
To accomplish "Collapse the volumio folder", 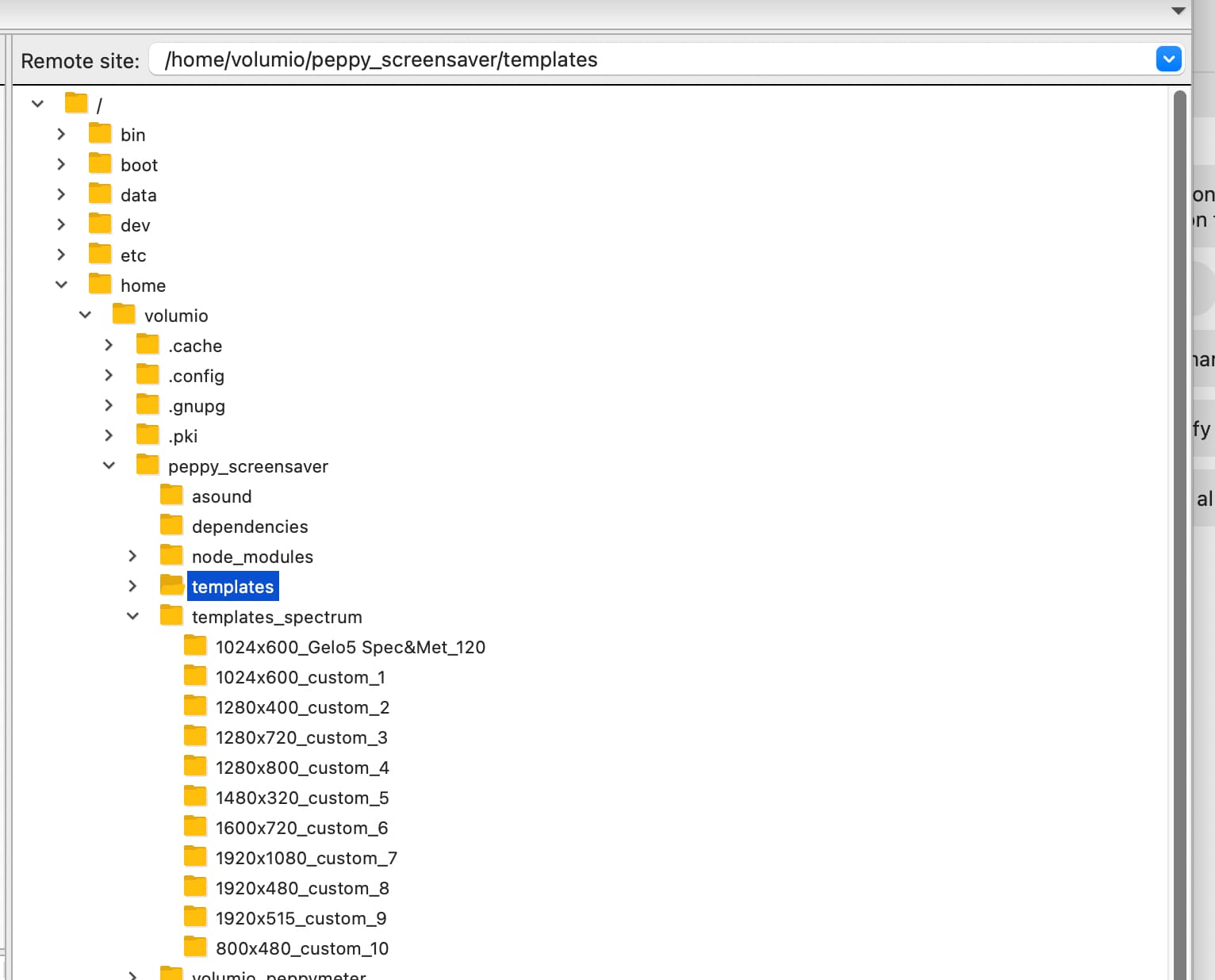I will click(85, 315).
